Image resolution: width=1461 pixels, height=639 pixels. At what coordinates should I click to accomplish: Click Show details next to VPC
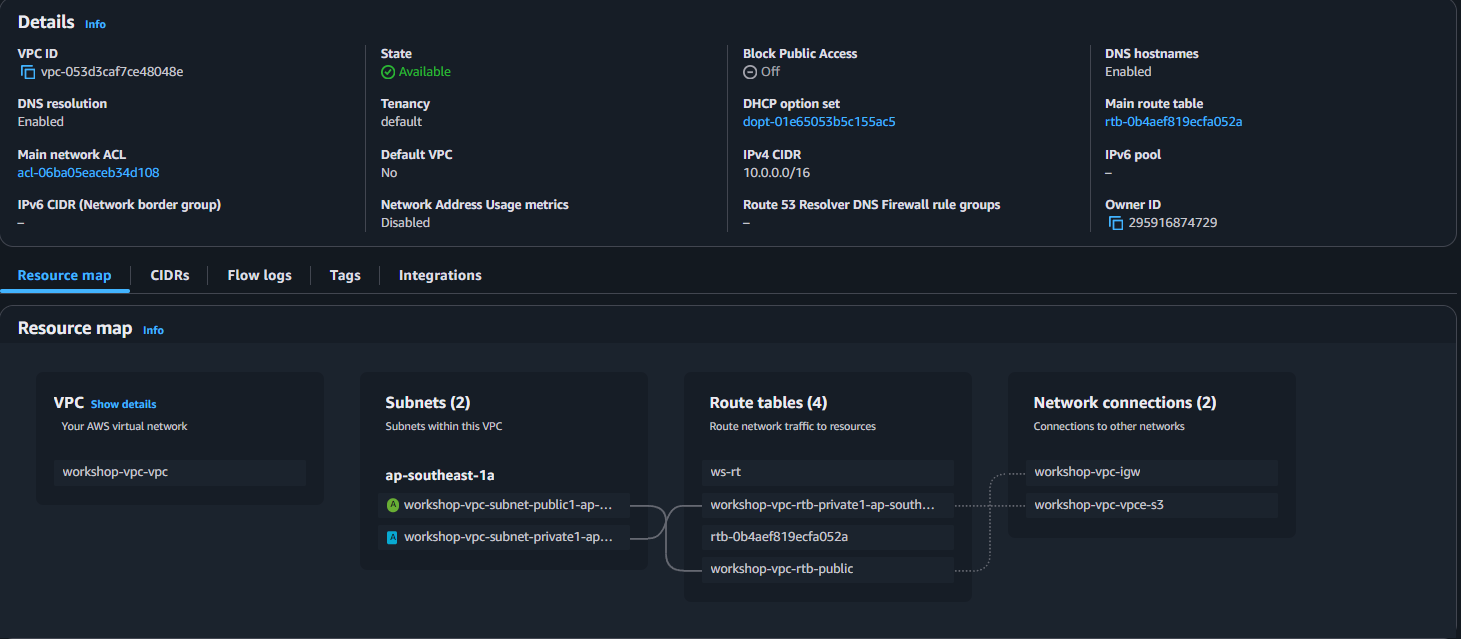123,403
